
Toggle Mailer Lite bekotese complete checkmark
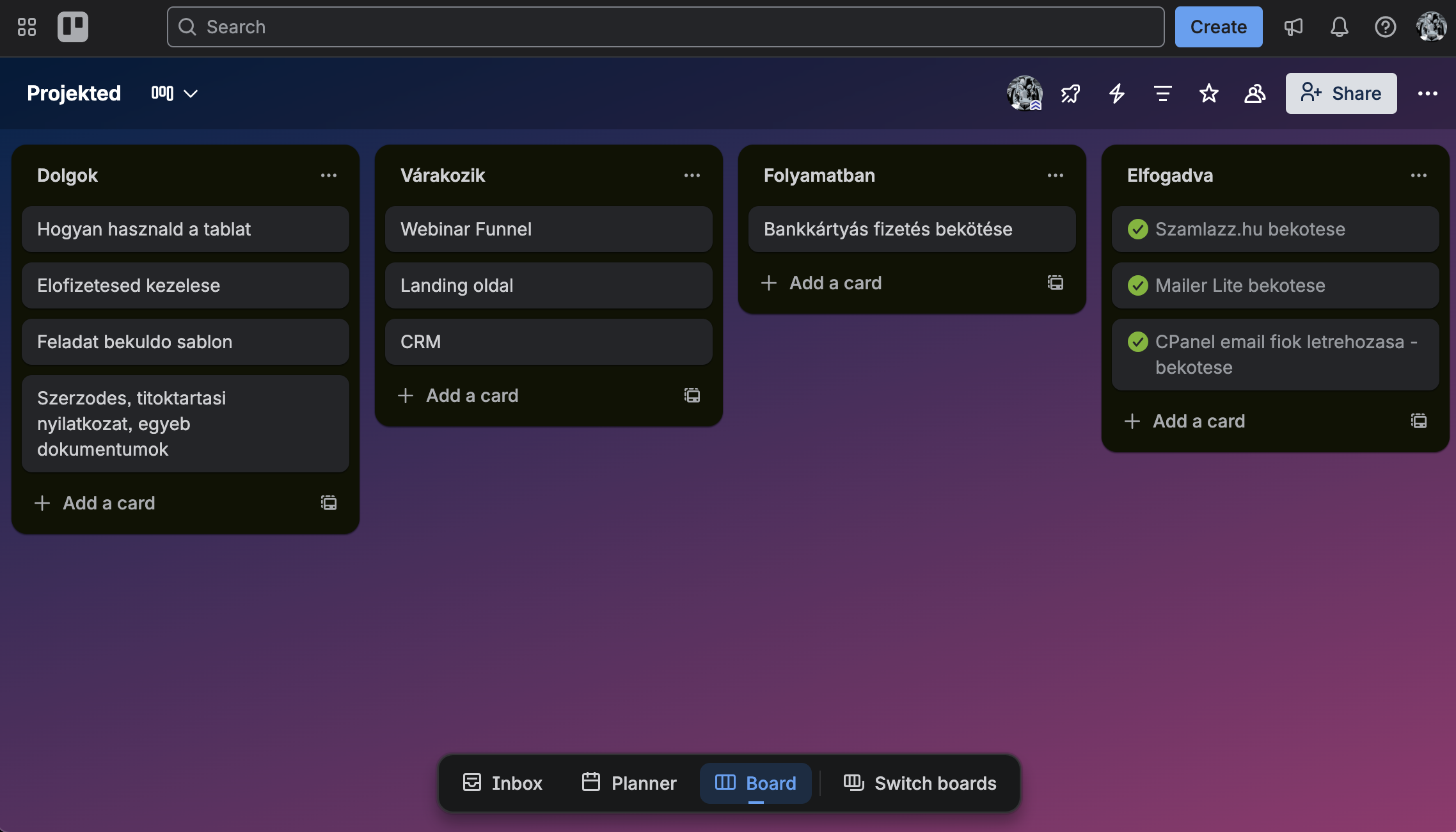coord(1137,285)
